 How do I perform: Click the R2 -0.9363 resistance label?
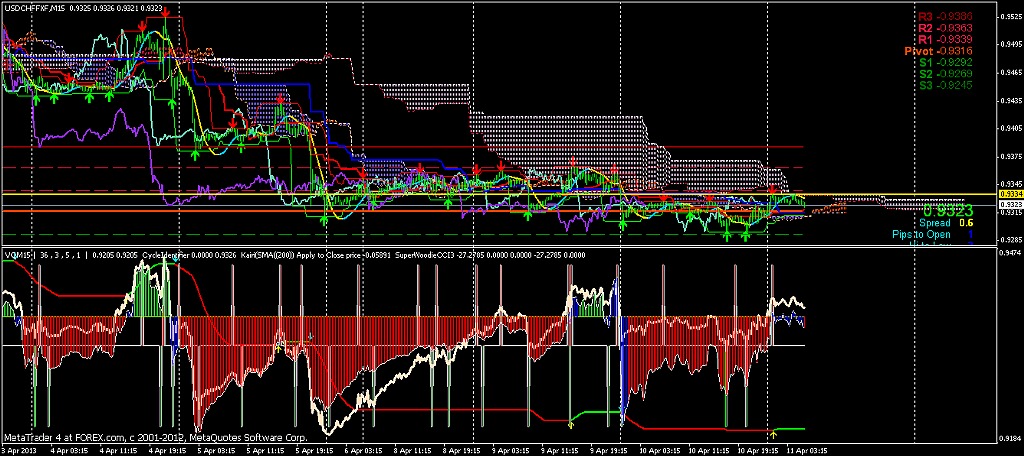click(x=946, y=28)
